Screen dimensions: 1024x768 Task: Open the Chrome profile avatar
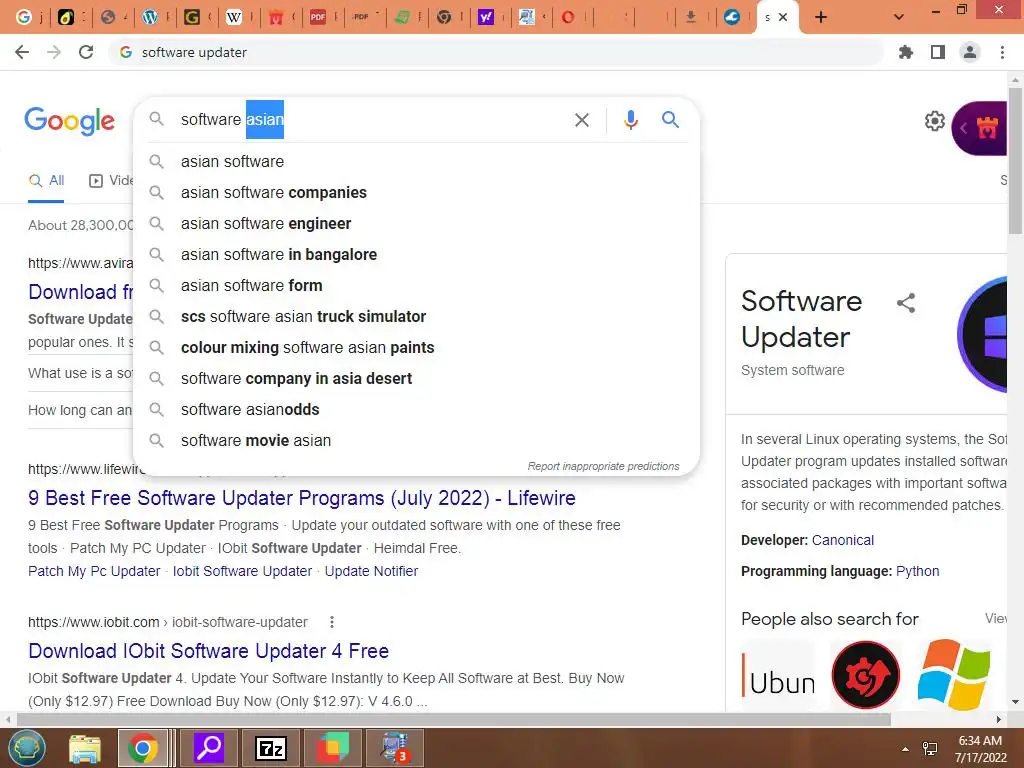coord(970,52)
